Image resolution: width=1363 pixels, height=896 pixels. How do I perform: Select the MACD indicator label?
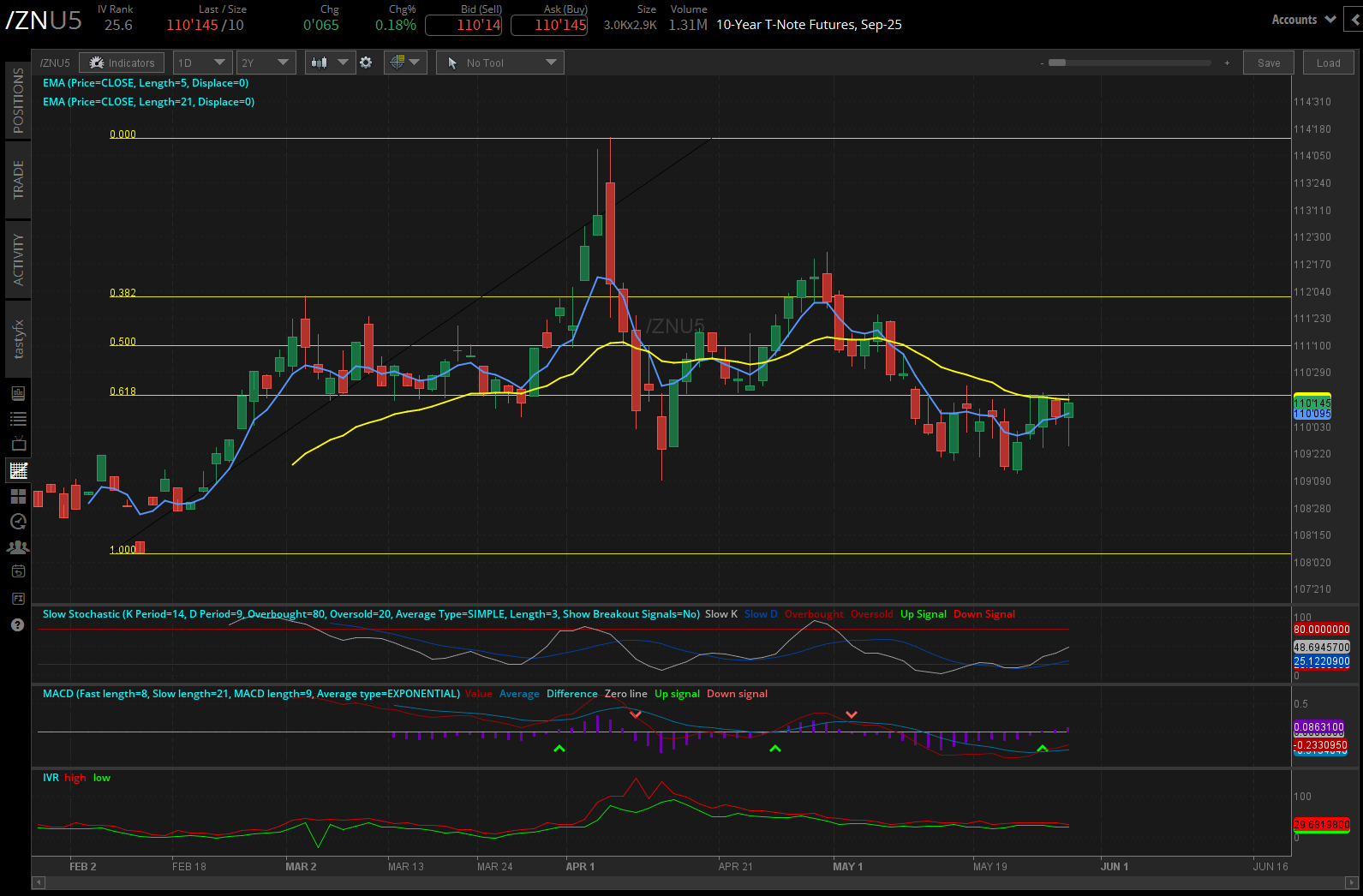click(251, 694)
